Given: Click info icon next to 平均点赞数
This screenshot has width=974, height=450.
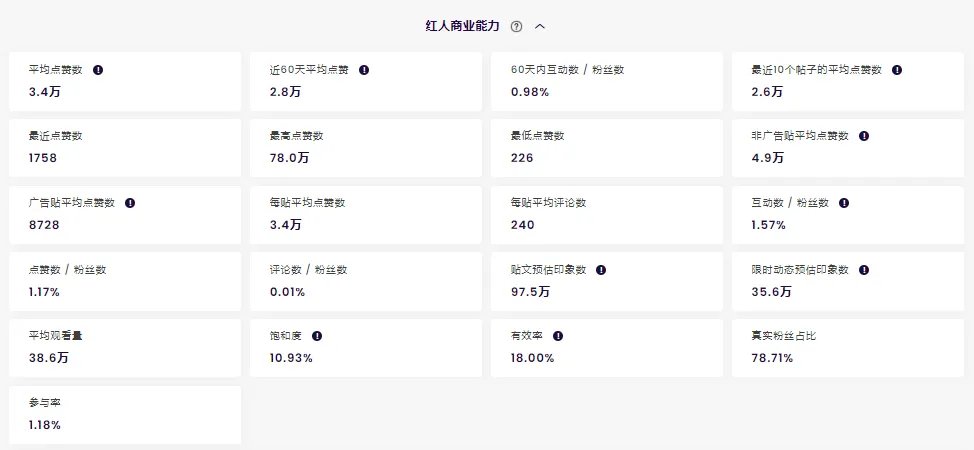Looking at the screenshot, I should coord(98,70).
